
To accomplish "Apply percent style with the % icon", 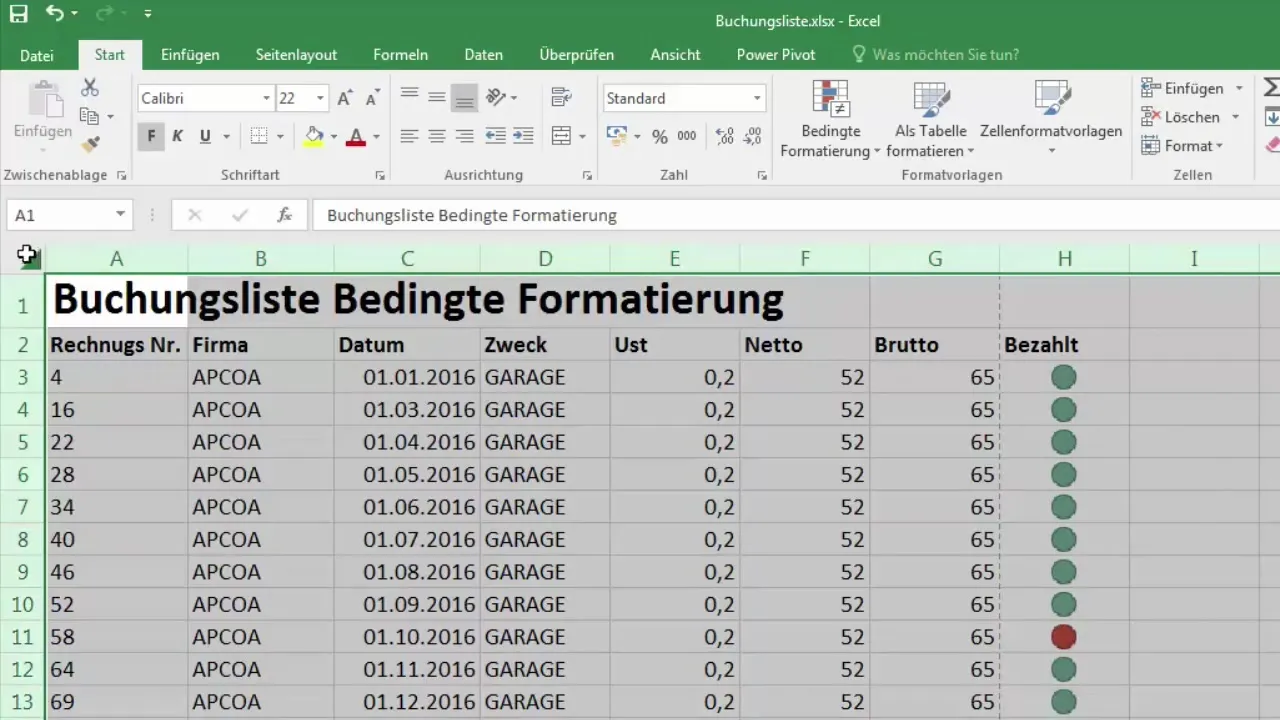I will click(660, 137).
